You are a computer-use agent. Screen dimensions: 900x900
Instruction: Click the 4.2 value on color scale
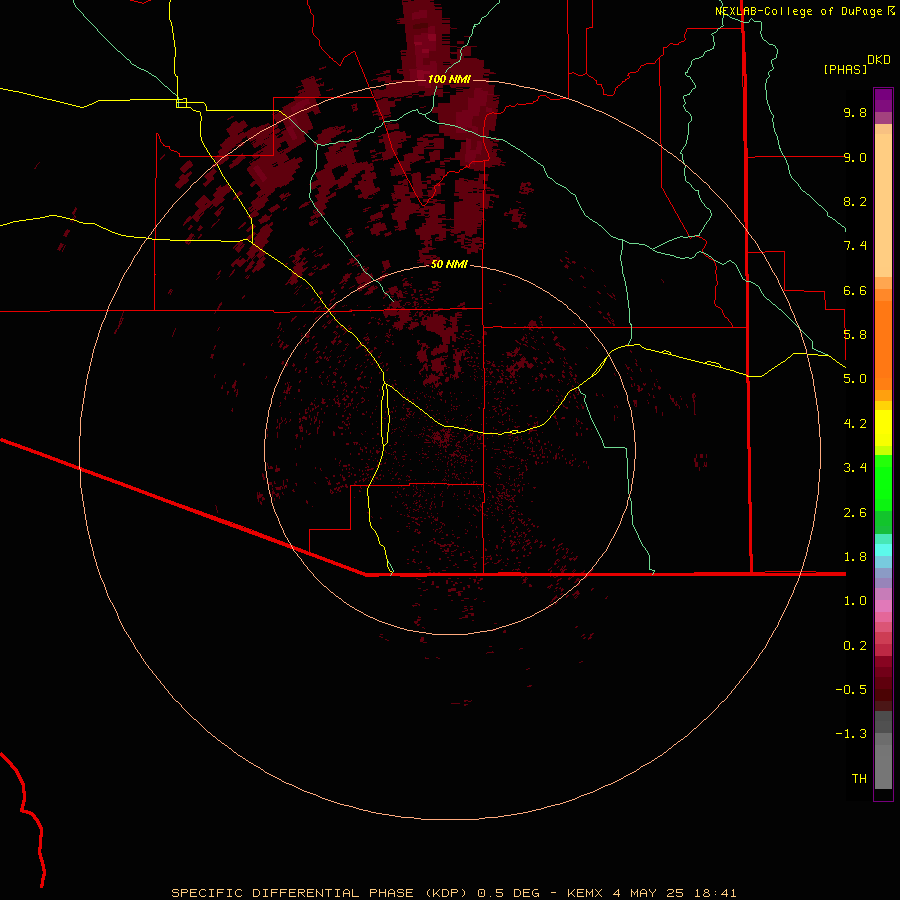click(855, 424)
